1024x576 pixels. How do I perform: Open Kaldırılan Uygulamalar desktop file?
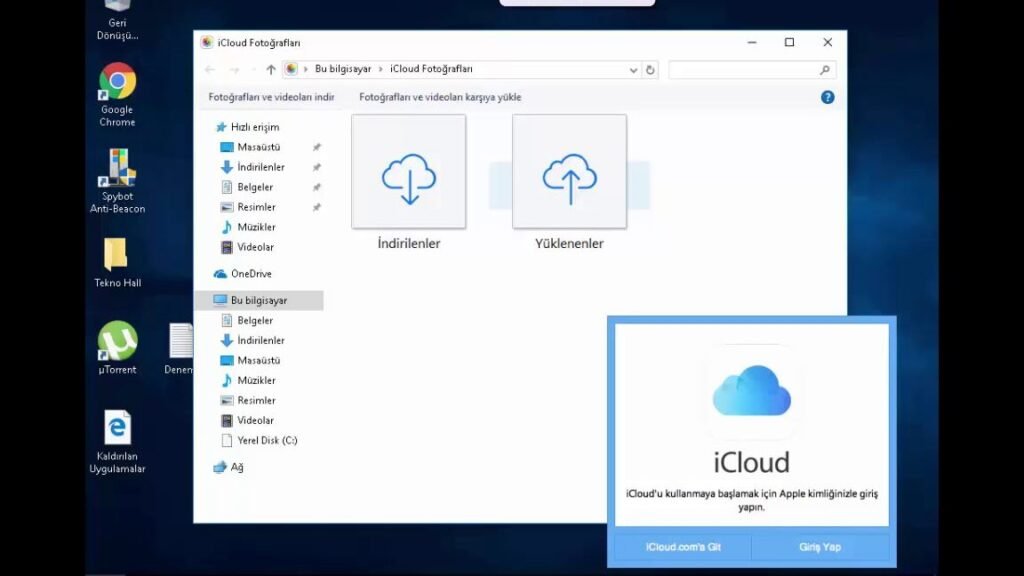pos(118,441)
